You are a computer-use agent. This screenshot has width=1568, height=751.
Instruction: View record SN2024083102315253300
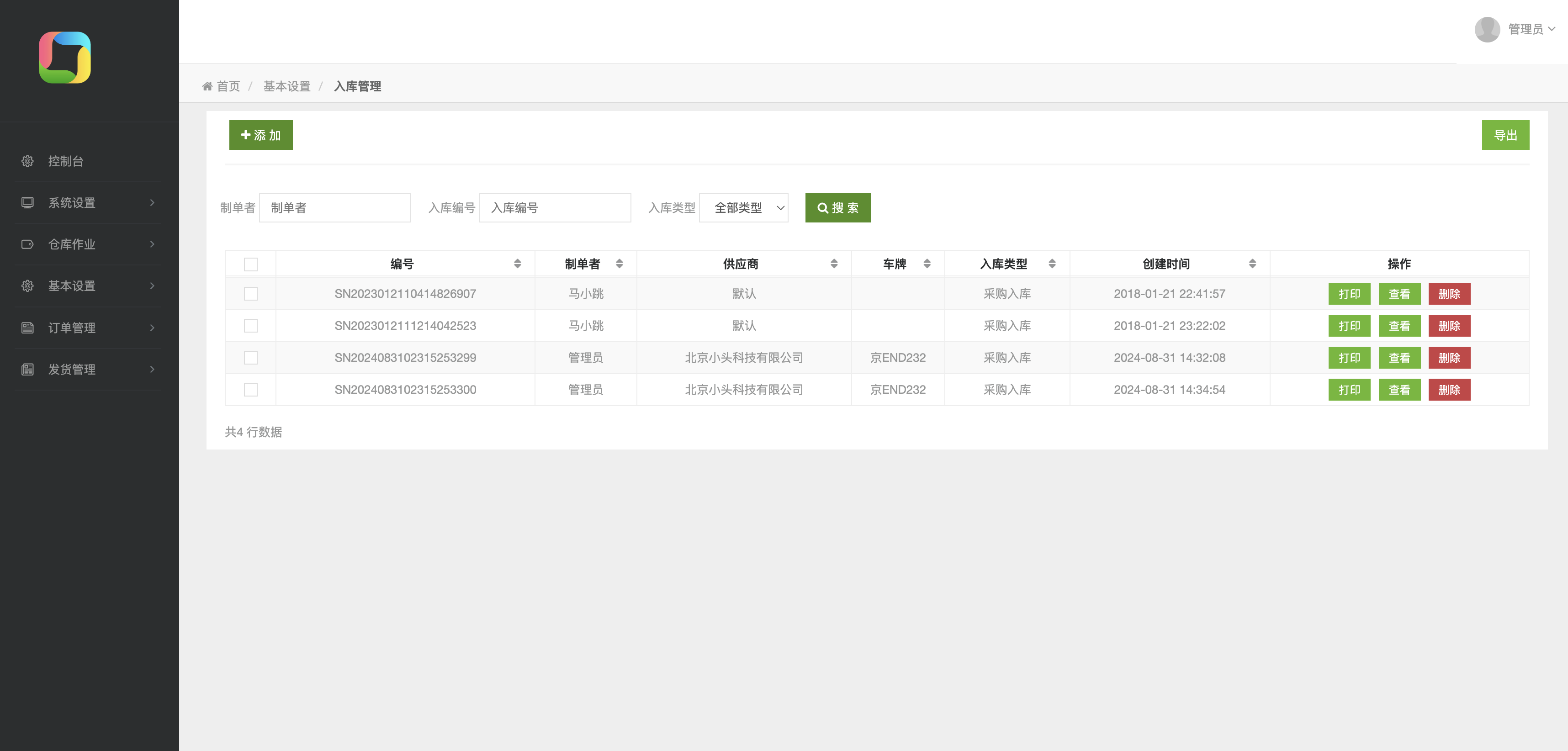coord(1399,390)
